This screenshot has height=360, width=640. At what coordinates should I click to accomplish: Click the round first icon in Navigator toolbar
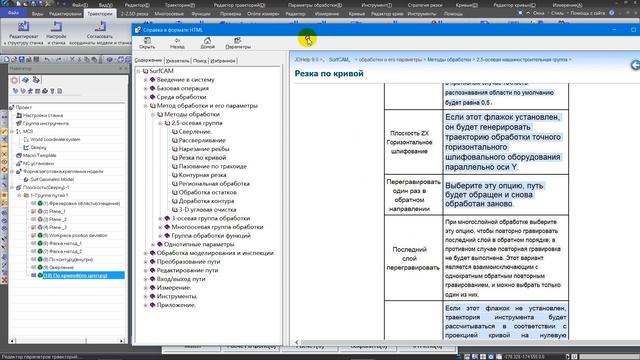point(15,80)
